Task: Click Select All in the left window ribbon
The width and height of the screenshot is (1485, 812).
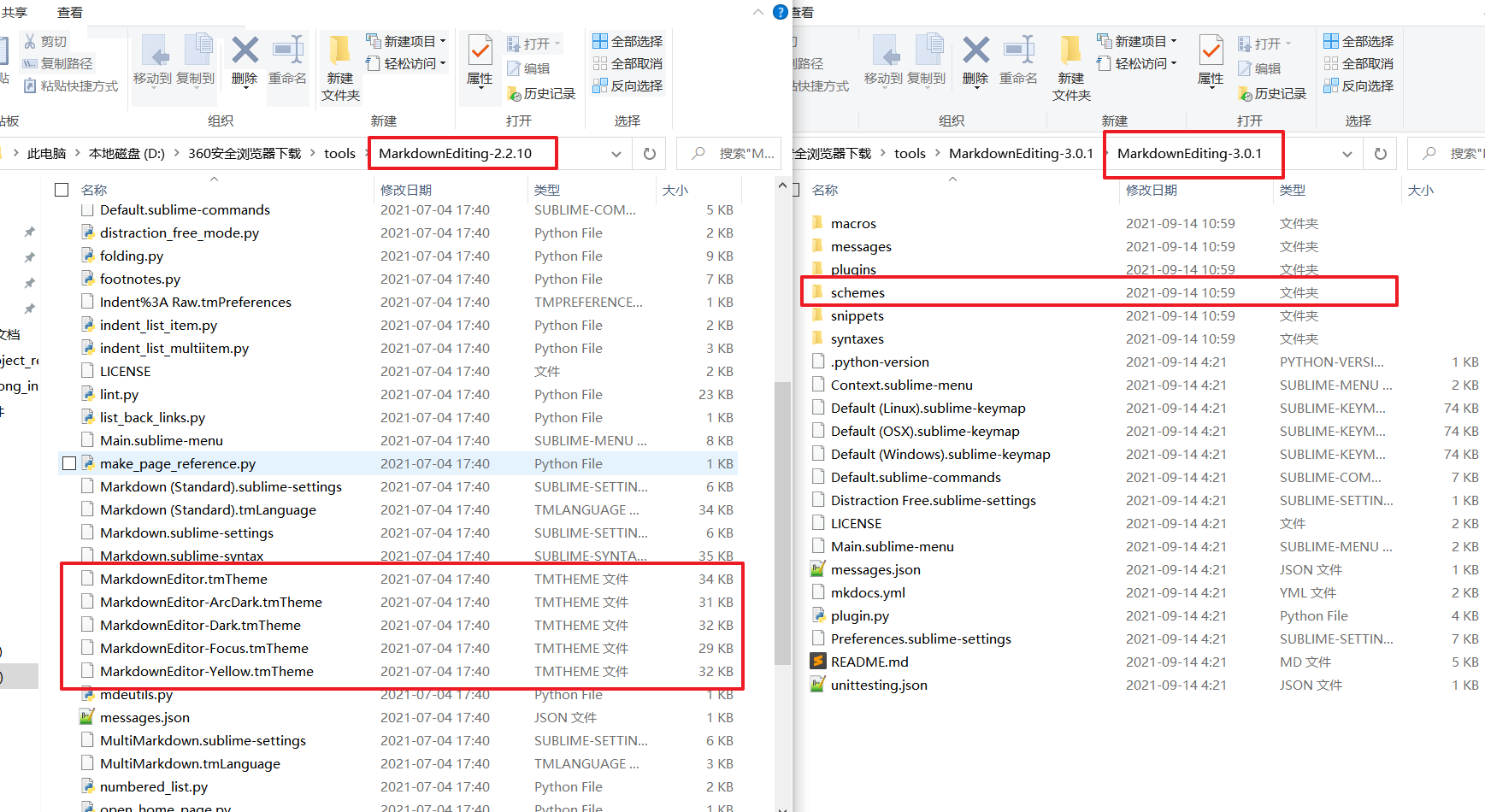Action: click(628, 41)
